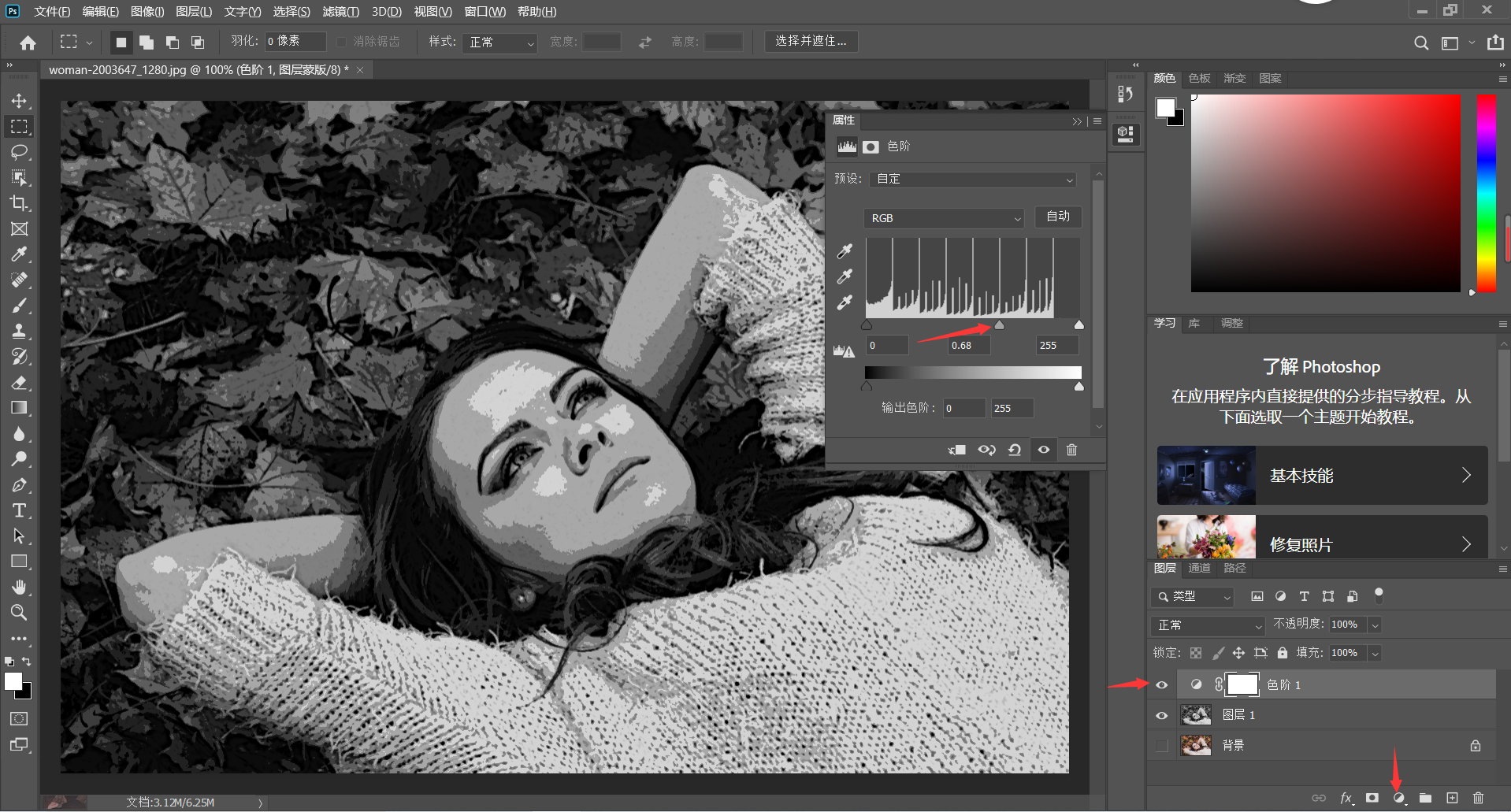Screen dimensions: 1511x812
Task: Select the Eyedropper tool in toolbar
Action: 20,254
